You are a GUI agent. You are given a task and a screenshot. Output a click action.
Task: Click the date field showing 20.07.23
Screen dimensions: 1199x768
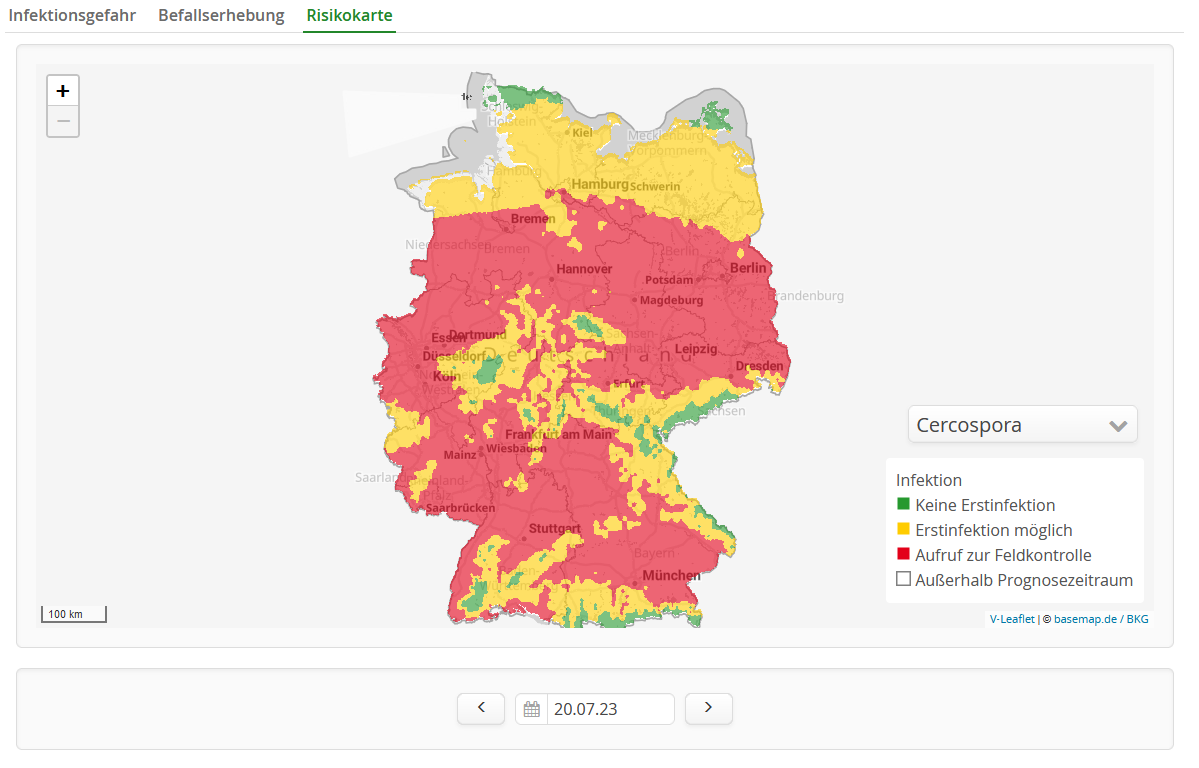pyautogui.click(x=610, y=709)
